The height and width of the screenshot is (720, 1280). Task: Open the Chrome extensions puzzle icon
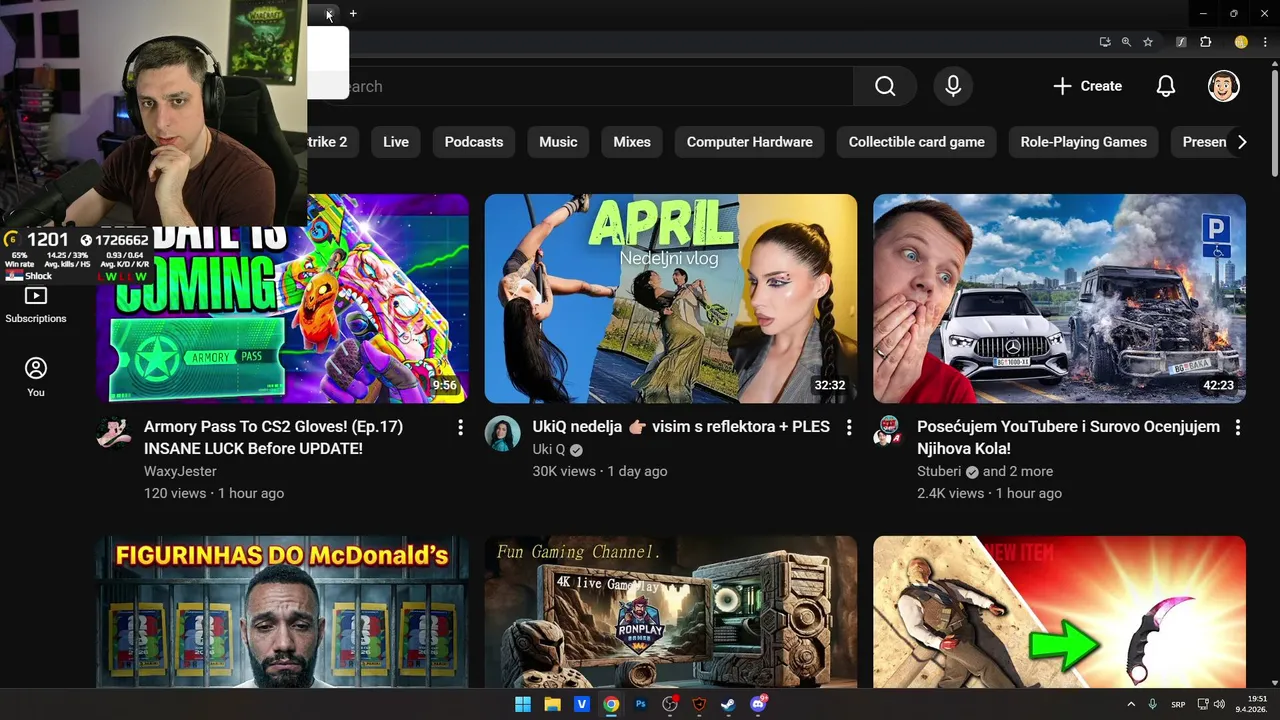pyautogui.click(x=1205, y=42)
